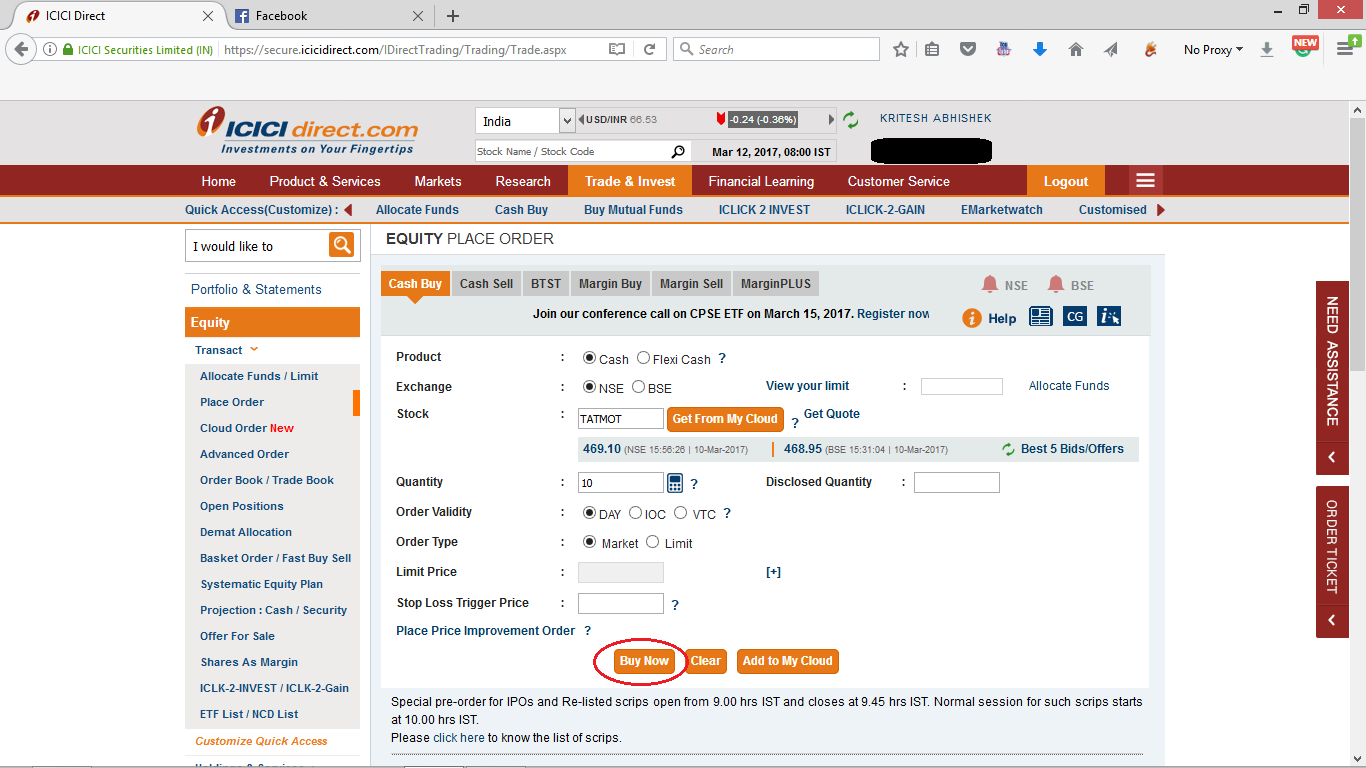Viewport: 1366px width, 768px height.
Task: Click the orange Help info icon
Action: pyautogui.click(x=972, y=318)
